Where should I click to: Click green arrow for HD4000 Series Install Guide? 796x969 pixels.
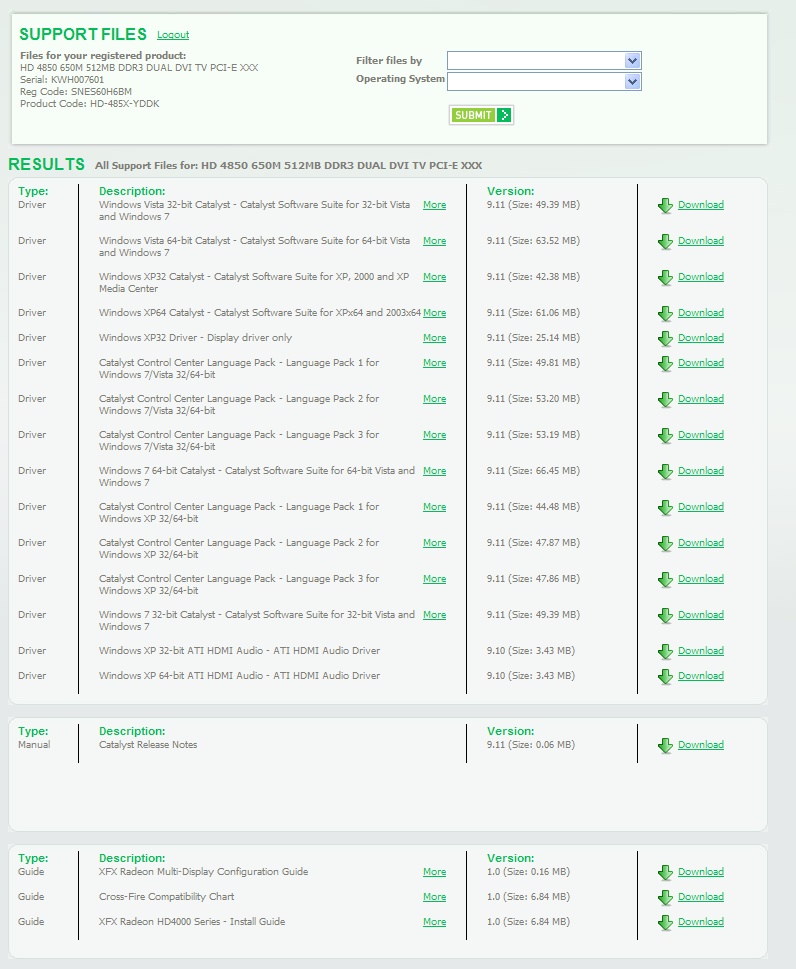(x=666, y=923)
